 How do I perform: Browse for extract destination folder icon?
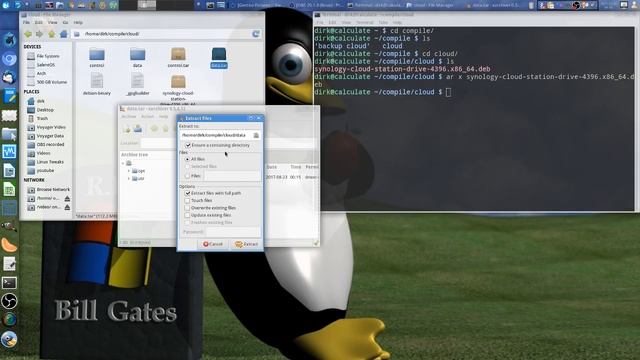(256, 135)
